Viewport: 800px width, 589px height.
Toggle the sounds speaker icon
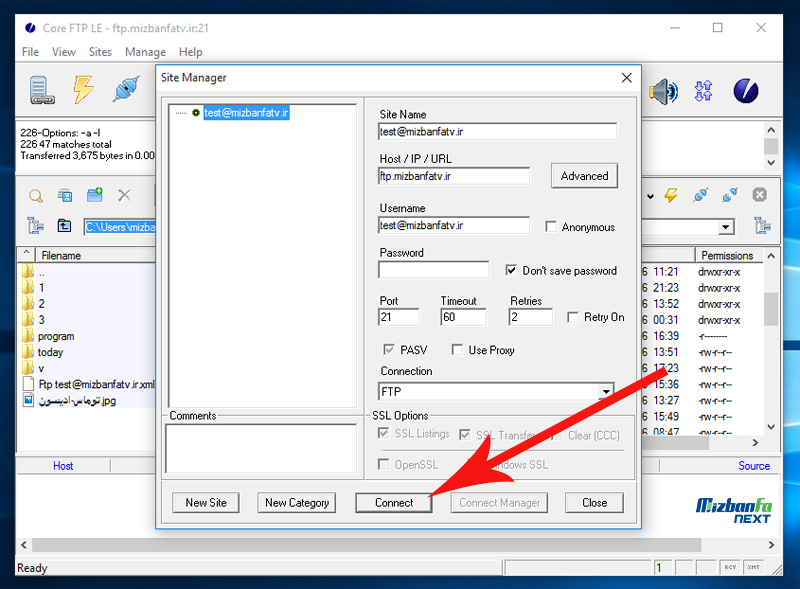pos(663,92)
